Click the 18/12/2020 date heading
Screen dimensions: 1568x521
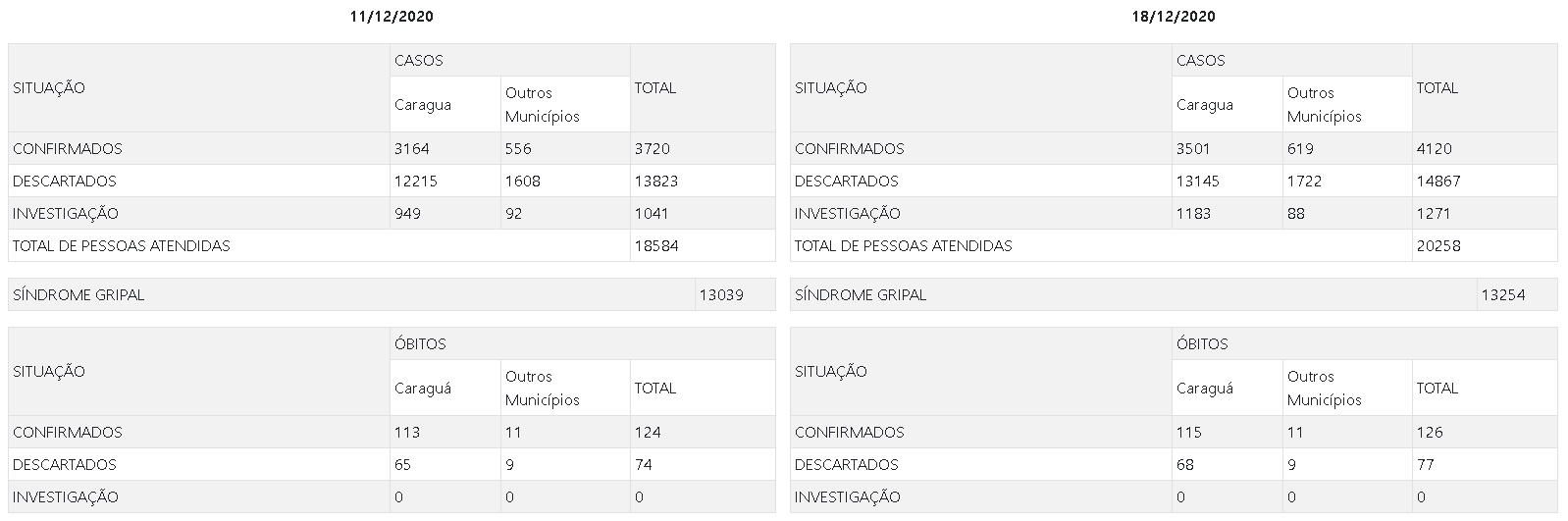pyautogui.click(x=1174, y=17)
